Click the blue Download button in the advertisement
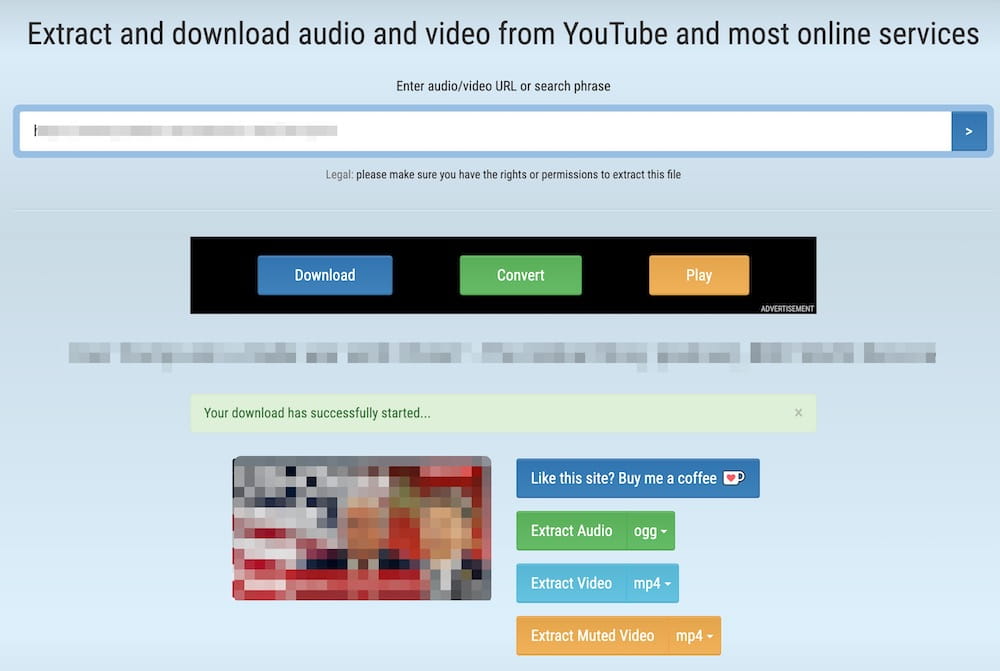Image resolution: width=1000 pixels, height=671 pixels. (325, 275)
